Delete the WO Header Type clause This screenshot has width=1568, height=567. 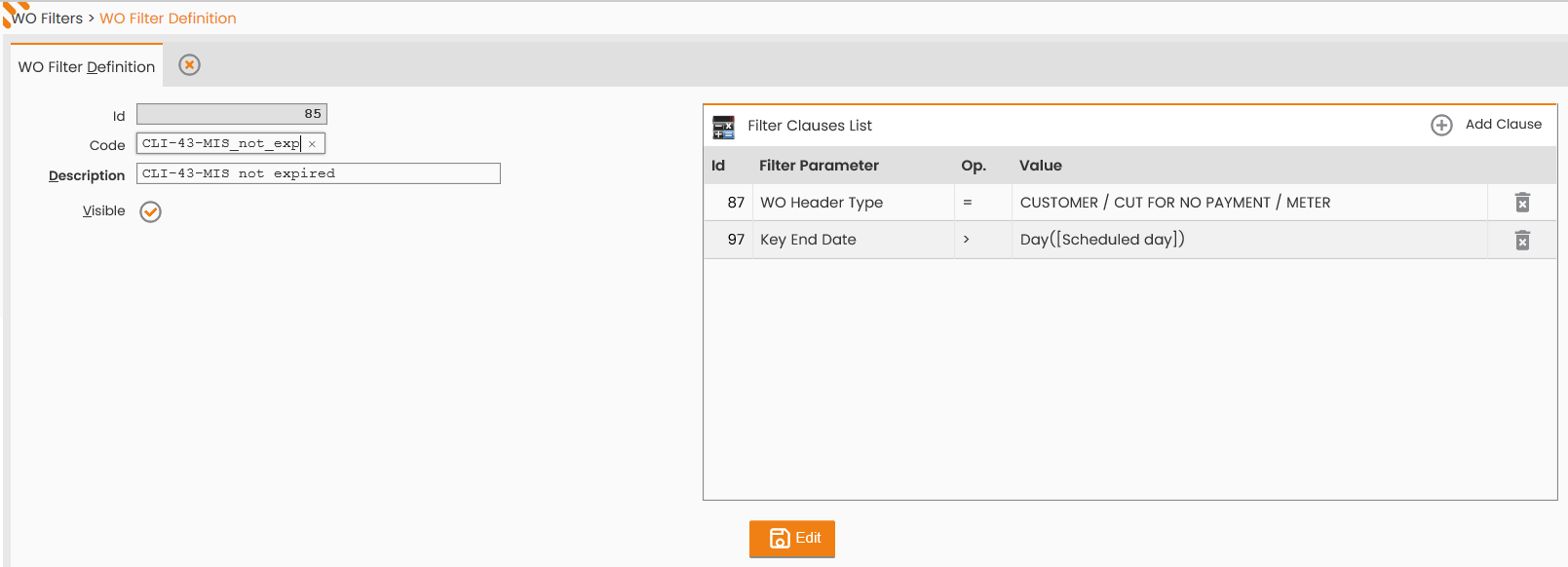[1522, 203]
